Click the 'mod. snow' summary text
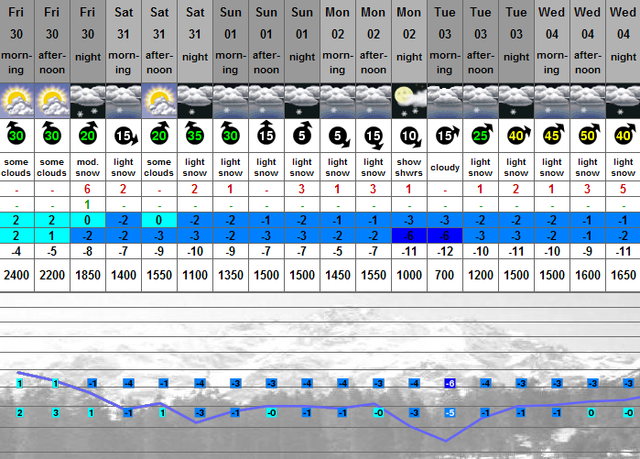Screen dimensions: 640x459 click(88, 168)
